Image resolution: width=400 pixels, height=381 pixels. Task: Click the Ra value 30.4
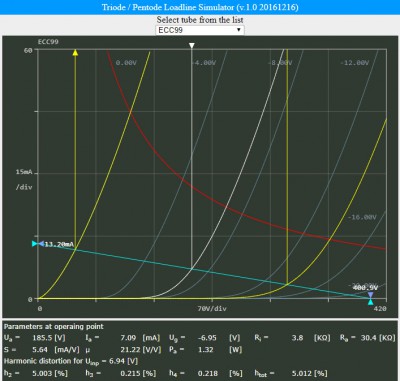(x=369, y=338)
